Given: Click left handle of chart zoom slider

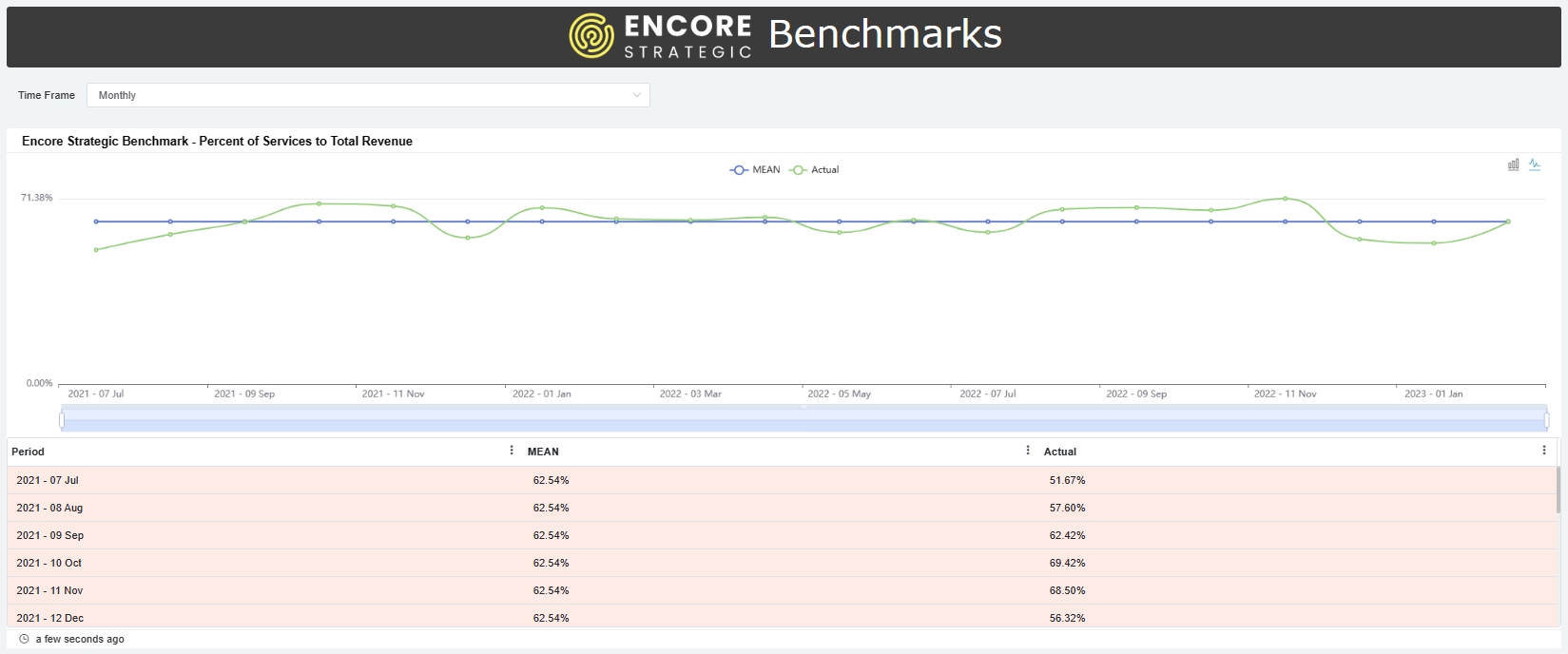Looking at the screenshot, I should (62, 419).
